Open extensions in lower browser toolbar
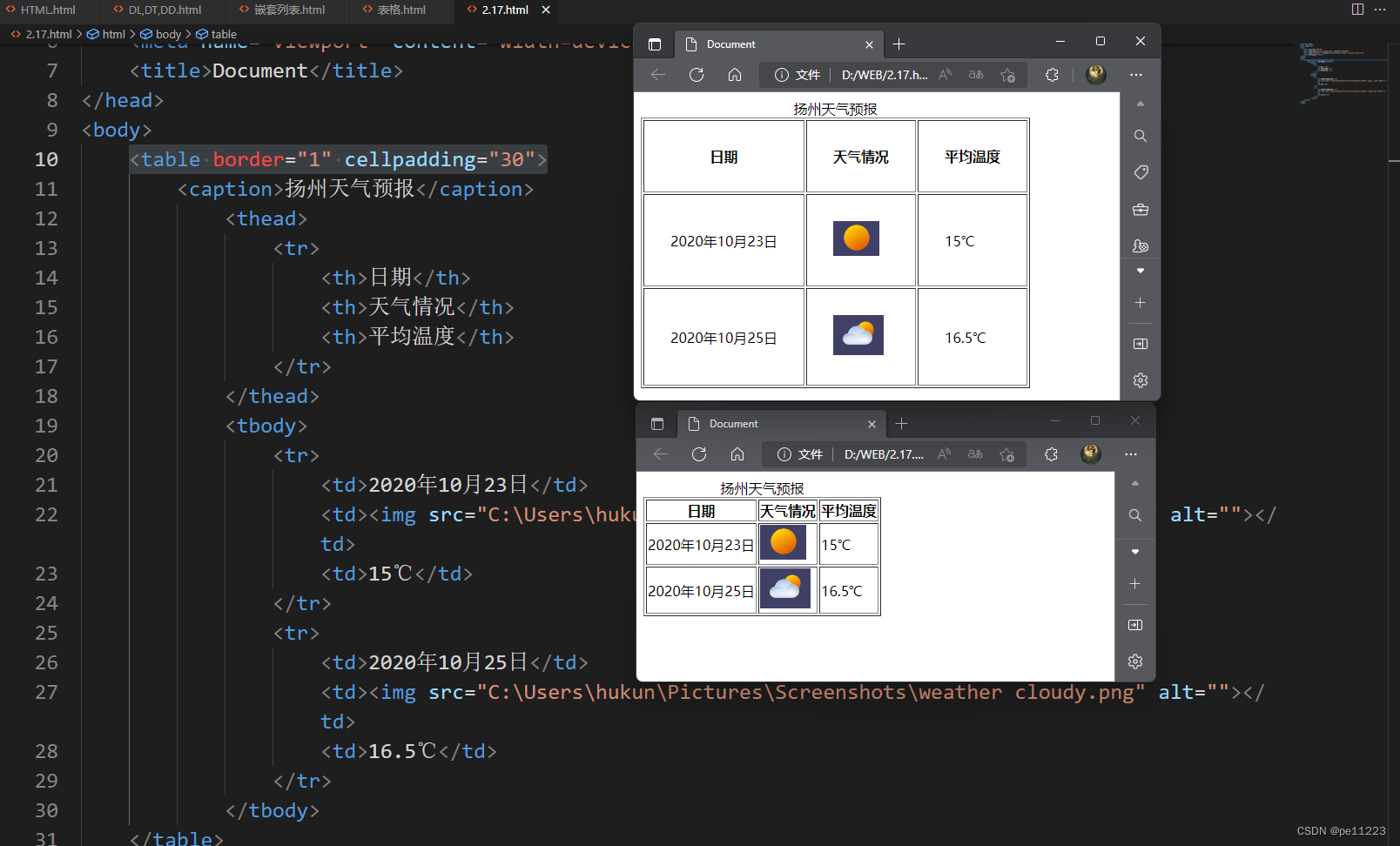Image resolution: width=1400 pixels, height=846 pixels. point(1051,454)
